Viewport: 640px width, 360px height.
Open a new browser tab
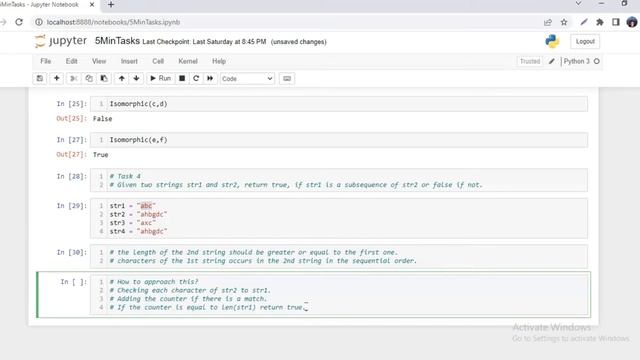(x=111, y=5)
